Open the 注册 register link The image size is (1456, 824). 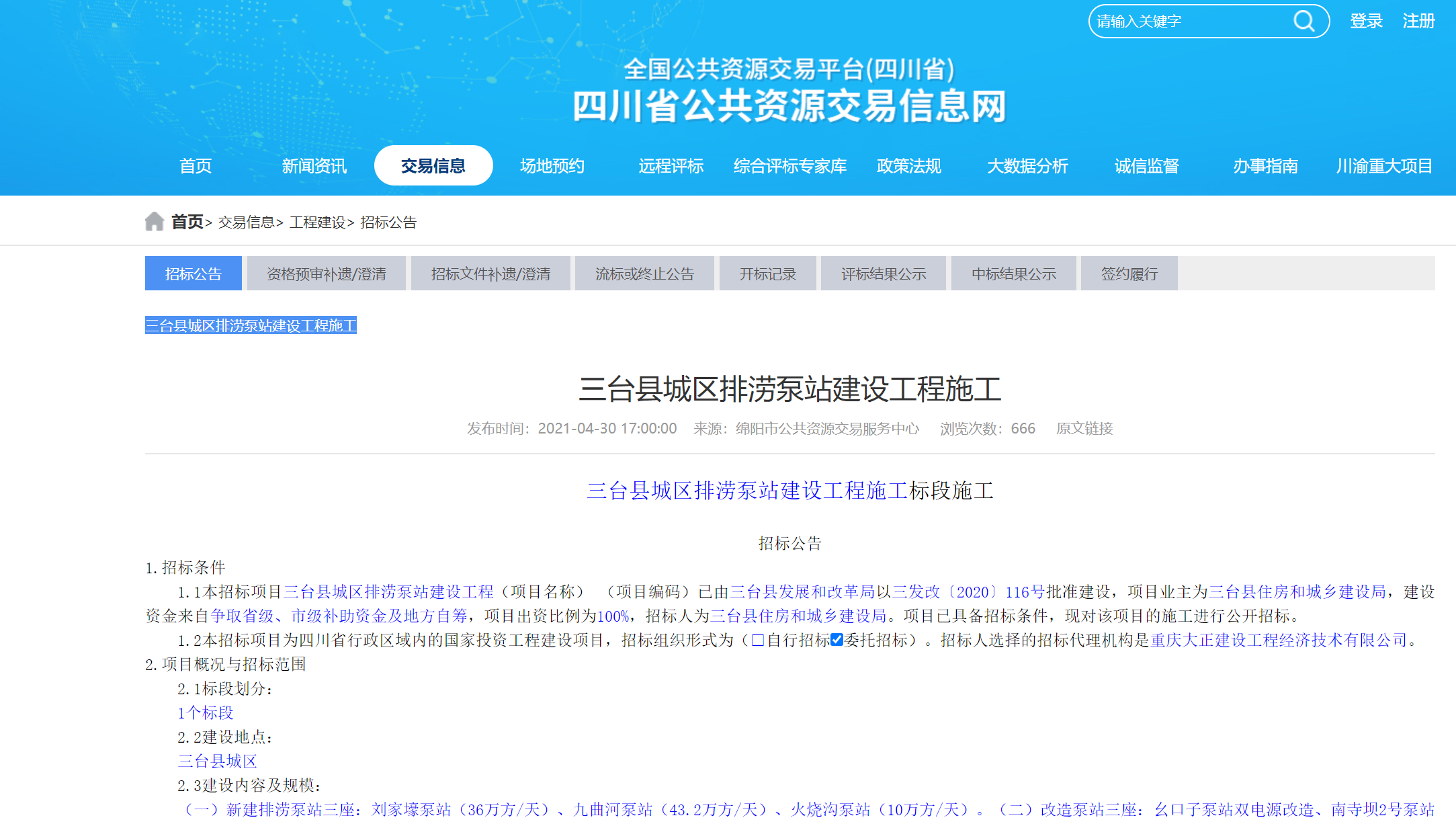click(x=1418, y=21)
